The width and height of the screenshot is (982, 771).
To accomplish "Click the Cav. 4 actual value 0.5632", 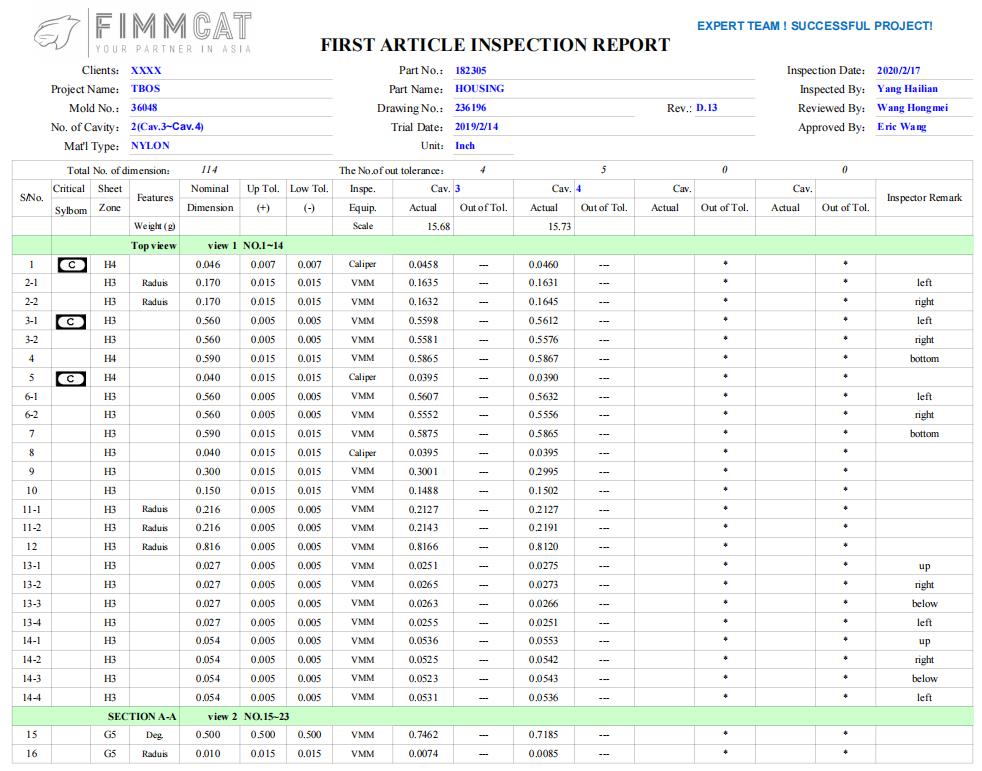I will coord(543,396).
